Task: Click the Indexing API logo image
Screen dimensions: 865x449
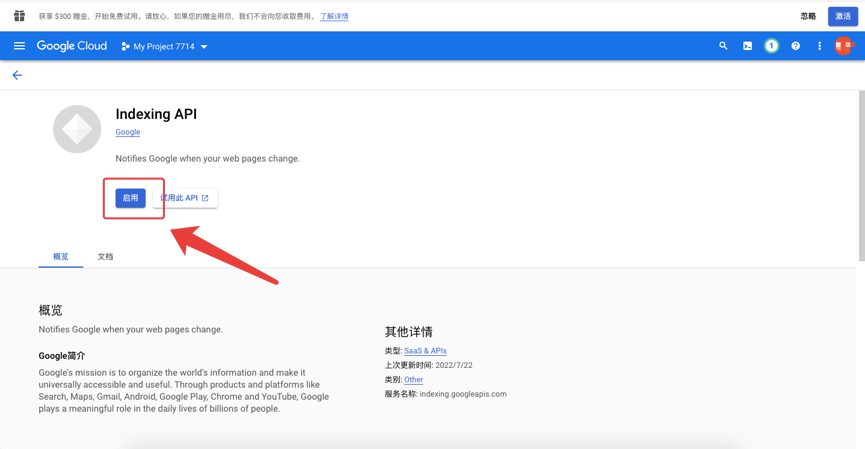Action: coord(77,129)
